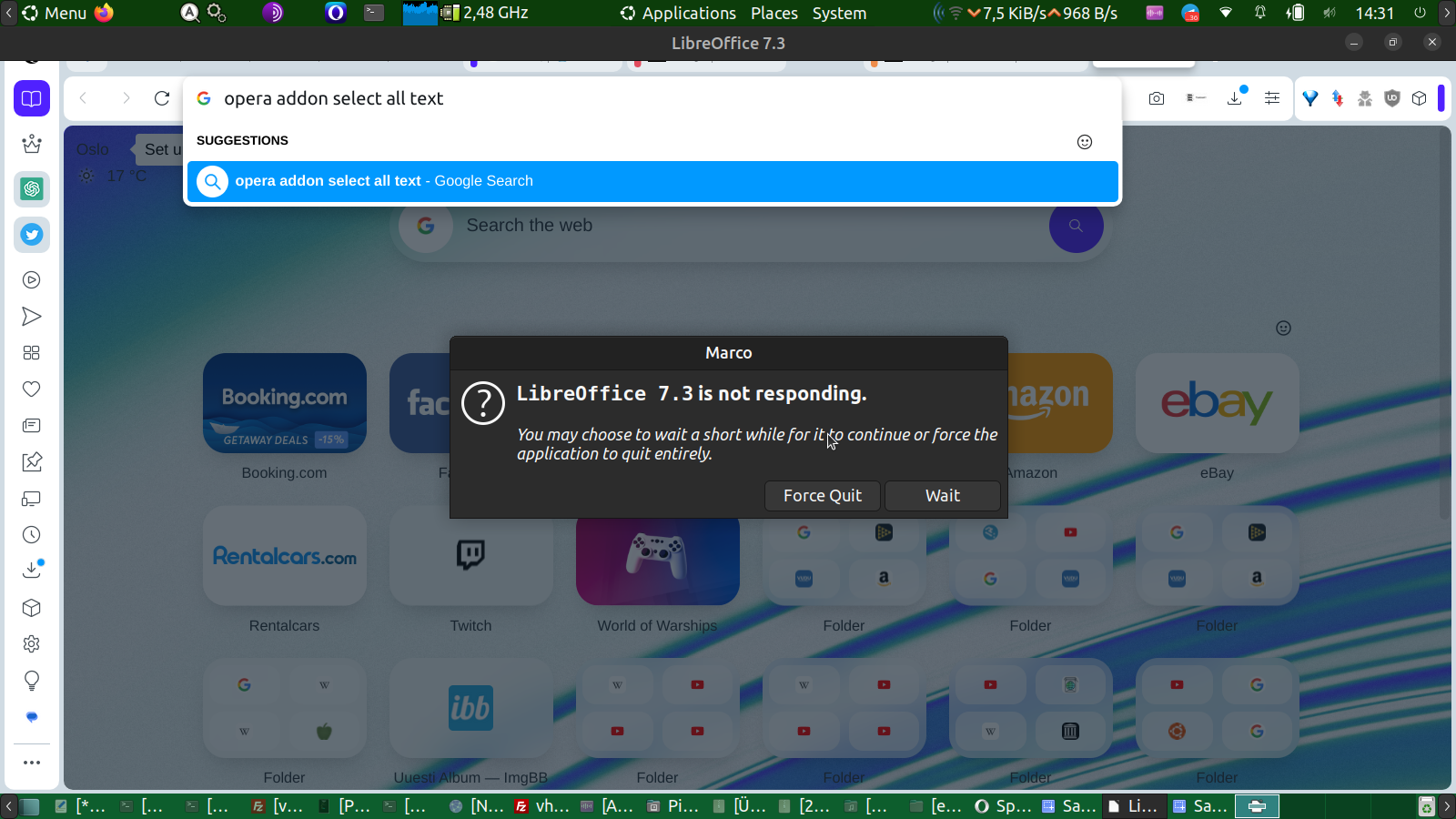Screen dimensions: 1456x819
Task: Switch to the '[N…' taskbar item
Action: tap(477, 806)
